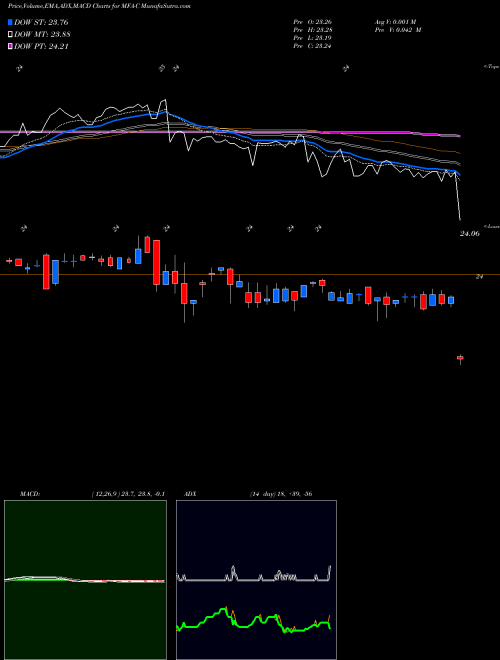The image size is (500, 660).
Task: Click the rightmost low marker icon in the Lows row
Action: coord(318,229)
